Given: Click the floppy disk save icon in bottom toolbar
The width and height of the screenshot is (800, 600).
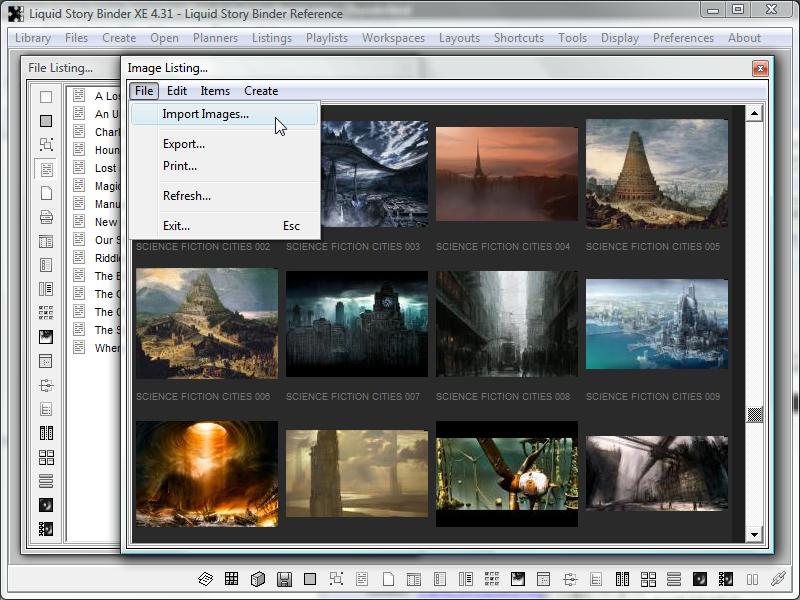Looking at the screenshot, I should [284, 579].
